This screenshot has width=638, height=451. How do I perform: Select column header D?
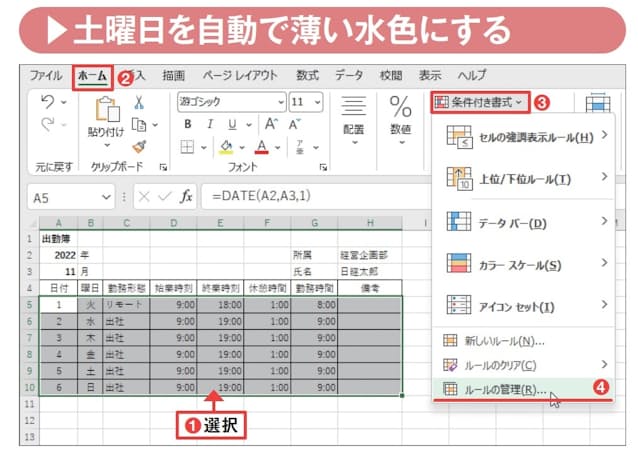[174, 223]
